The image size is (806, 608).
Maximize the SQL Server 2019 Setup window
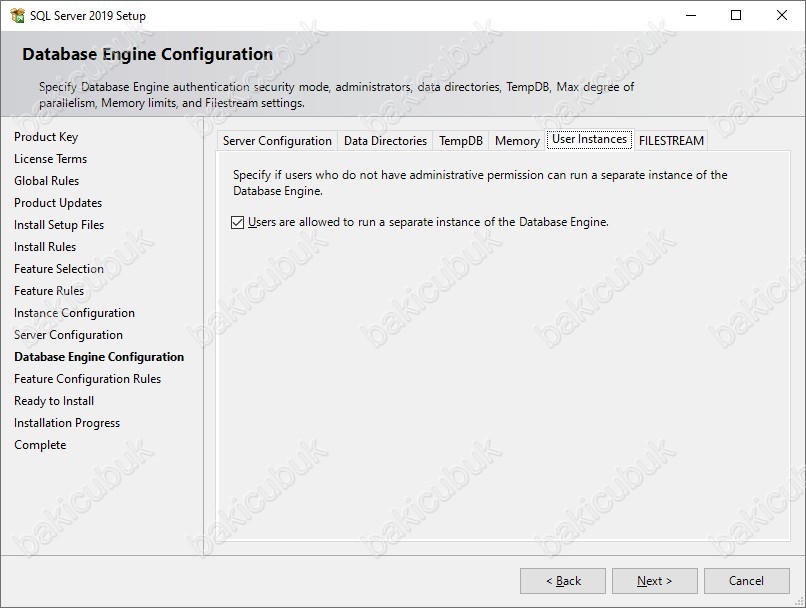coord(736,15)
